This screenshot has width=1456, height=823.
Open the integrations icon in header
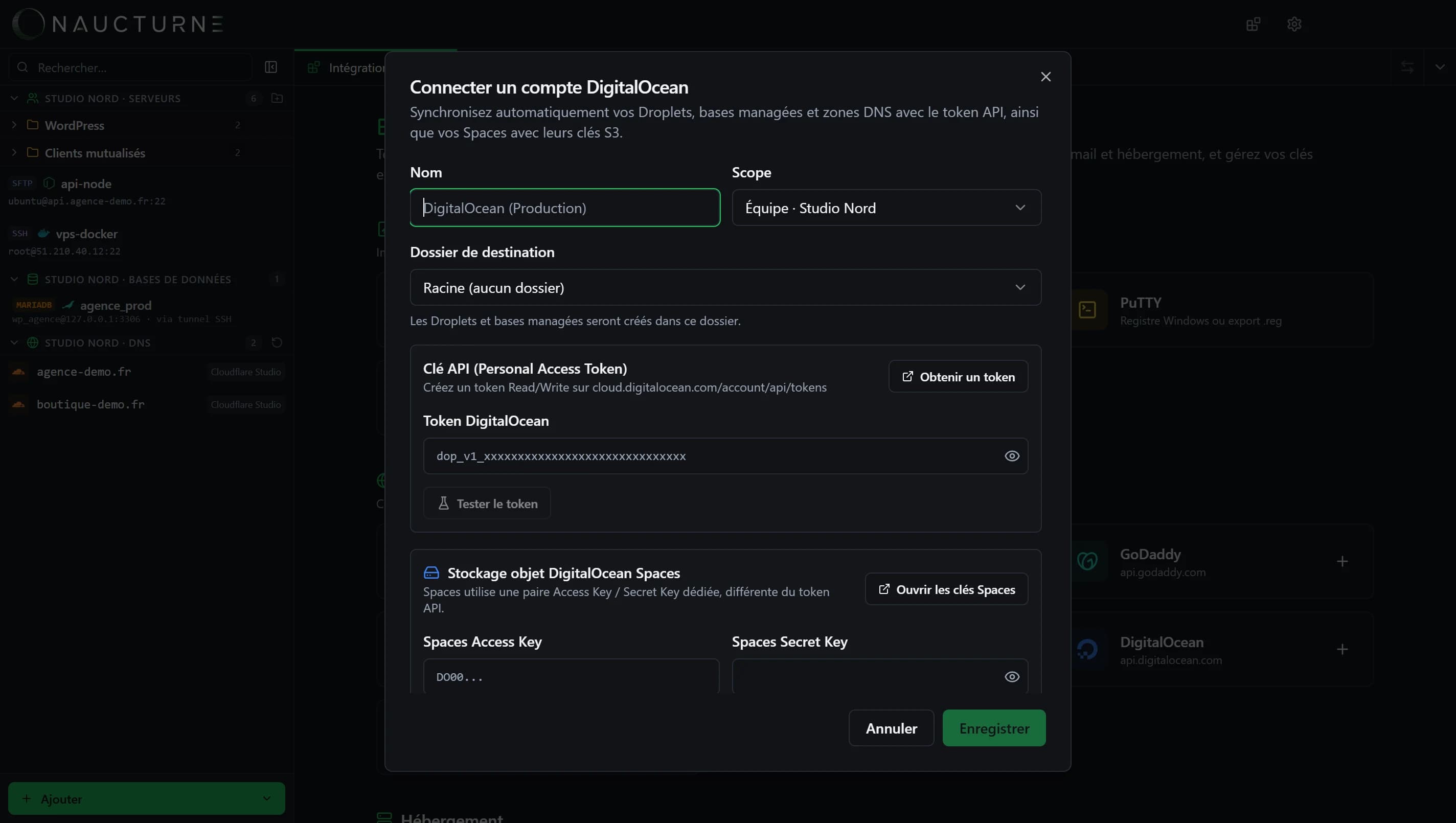click(x=1253, y=24)
